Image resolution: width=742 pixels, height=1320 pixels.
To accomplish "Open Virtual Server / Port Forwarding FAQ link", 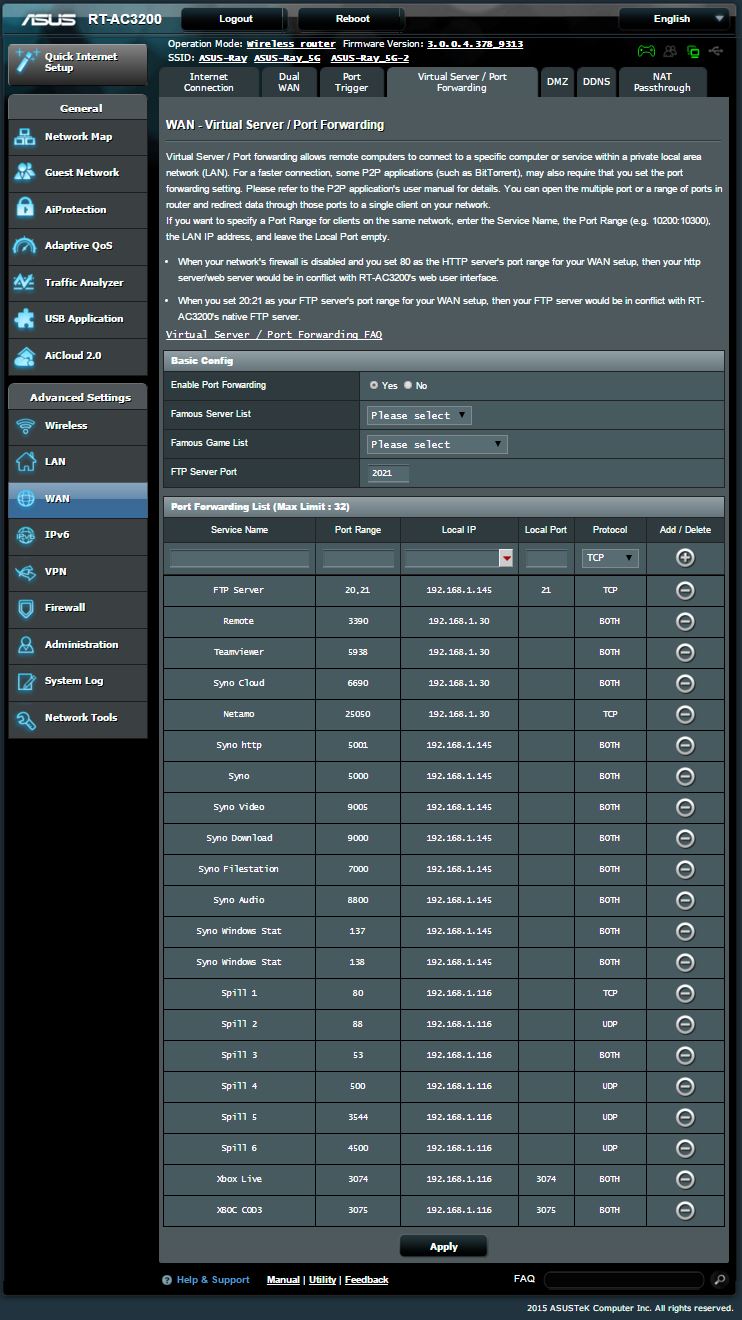I will (274, 335).
